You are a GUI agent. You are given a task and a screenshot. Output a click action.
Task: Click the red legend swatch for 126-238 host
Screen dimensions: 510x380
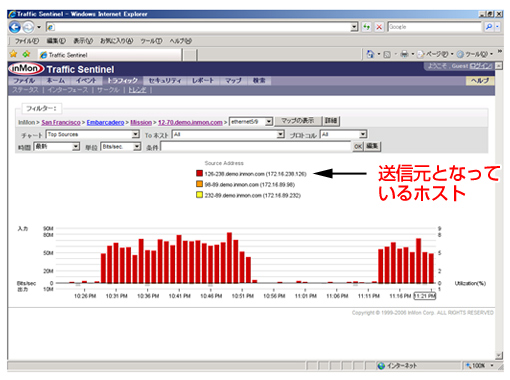pos(199,173)
